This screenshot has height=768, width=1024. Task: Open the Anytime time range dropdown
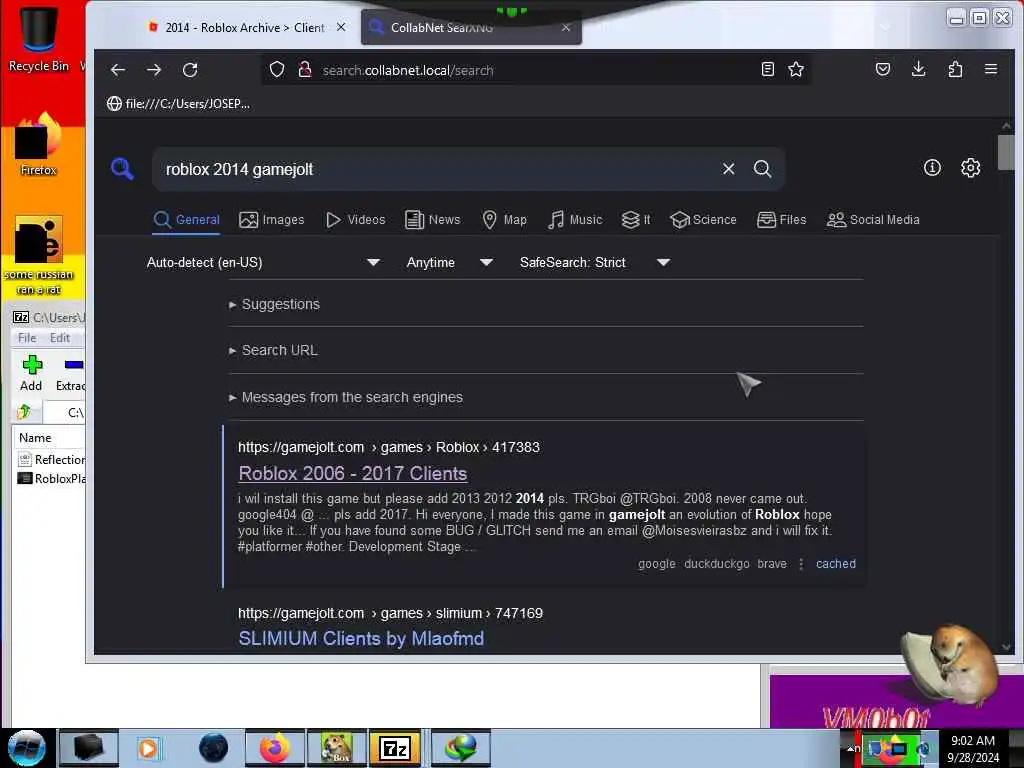point(449,263)
